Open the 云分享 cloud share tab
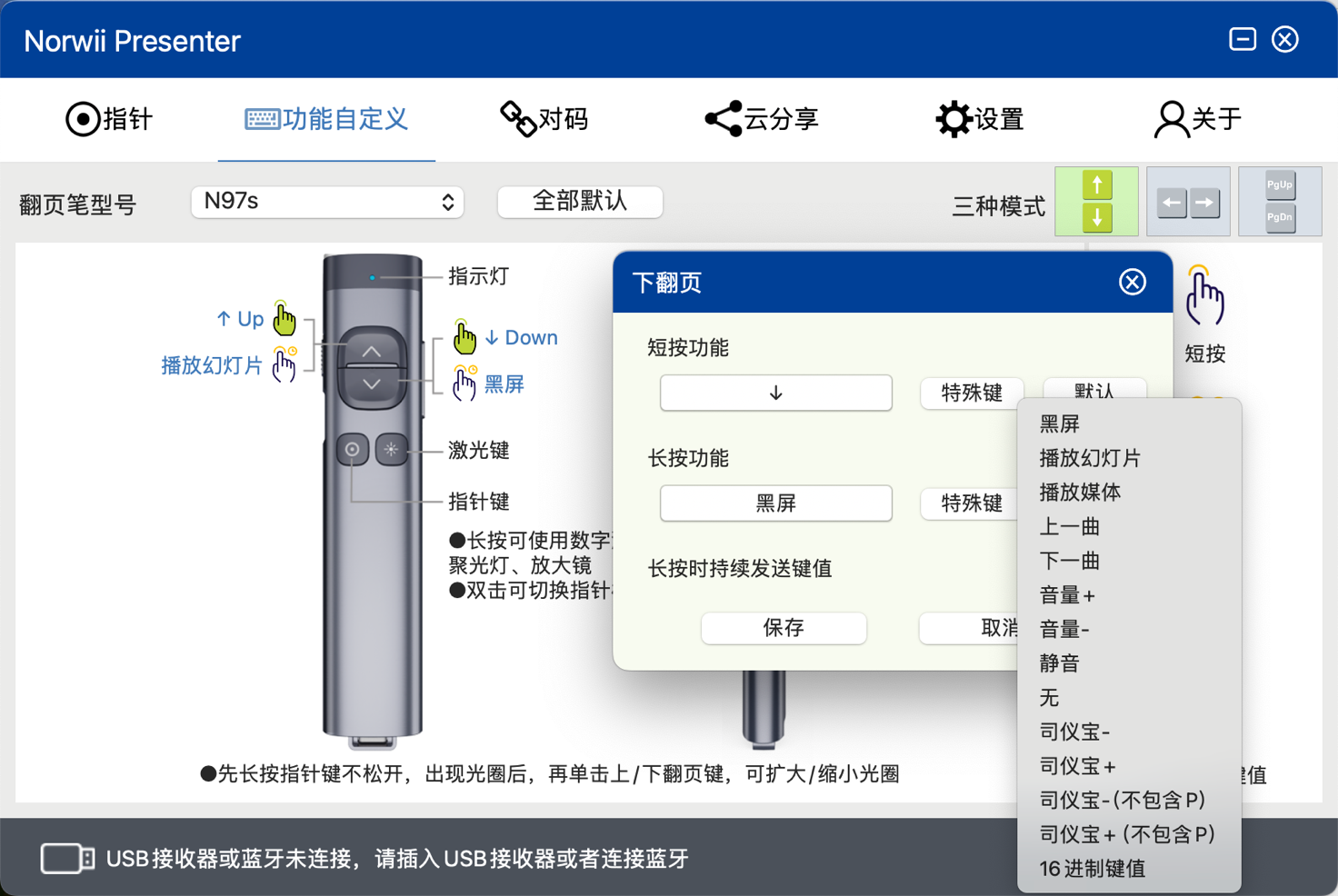 point(762,119)
